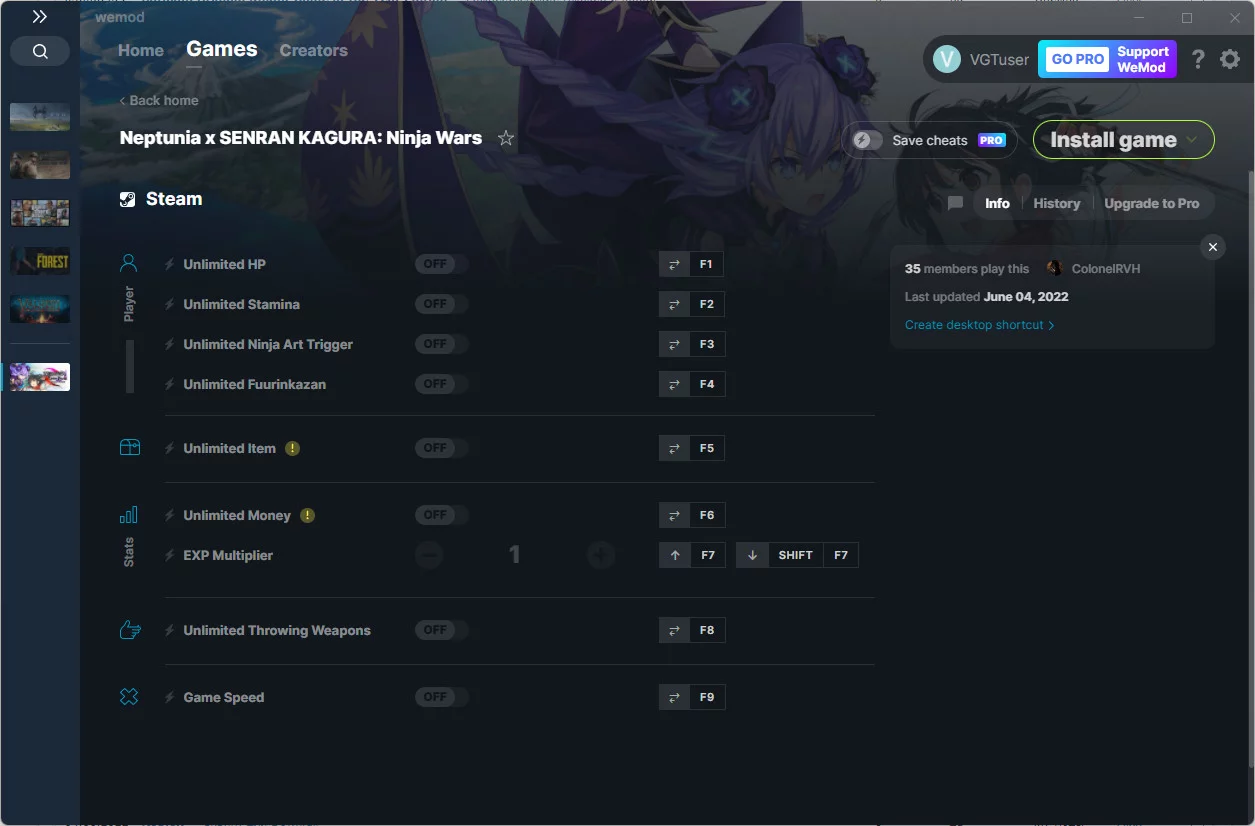The image size is (1255, 826).
Task: Open the sidebar search icon
Action: (x=40, y=52)
